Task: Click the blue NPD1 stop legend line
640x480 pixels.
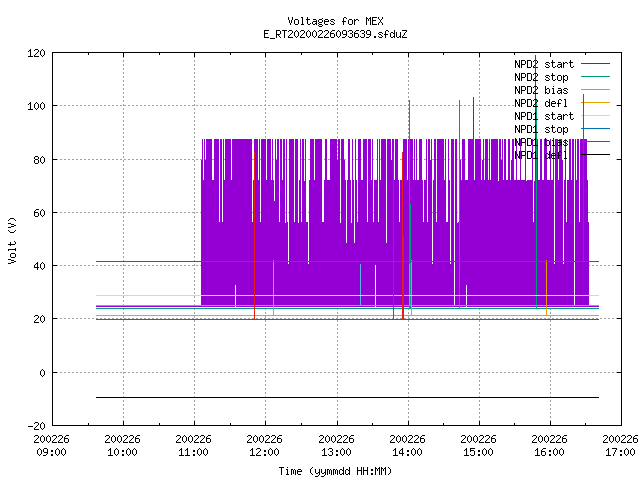Action: click(595, 129)
